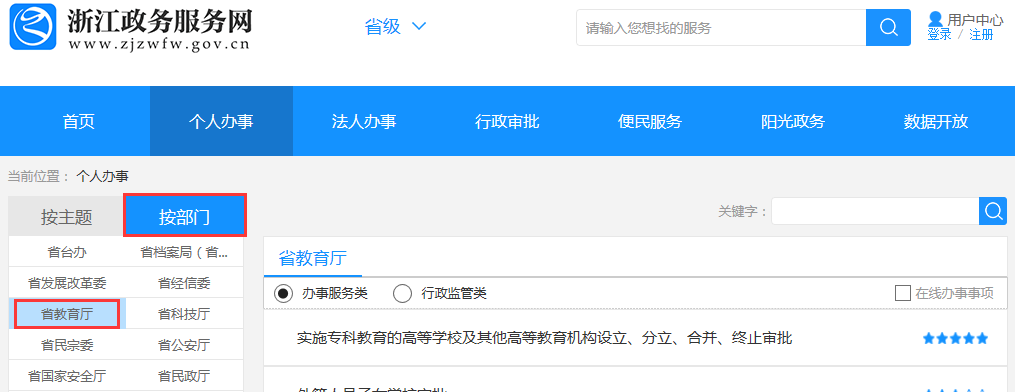Image resolution: width=1015 pixels, height=392 pixels.
Task: Open 阳光政务 in the navigation bar
Action: 793,122
